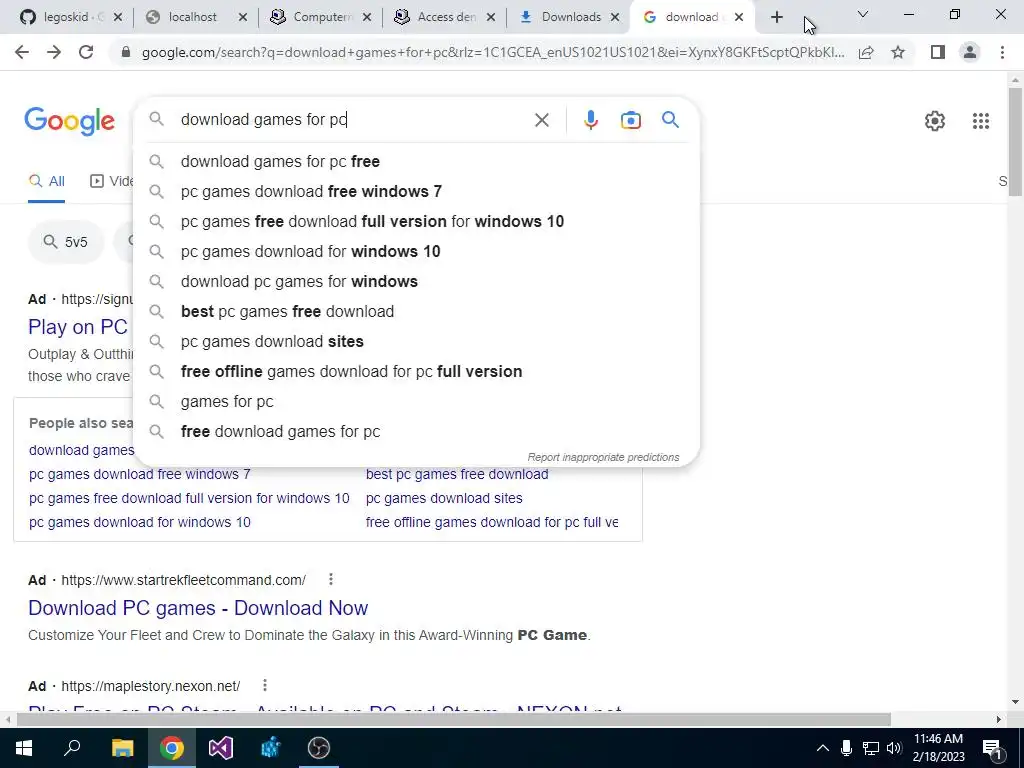Open volume control in system tray
The image size is (1024, 768).
click(x=894, y=748)
